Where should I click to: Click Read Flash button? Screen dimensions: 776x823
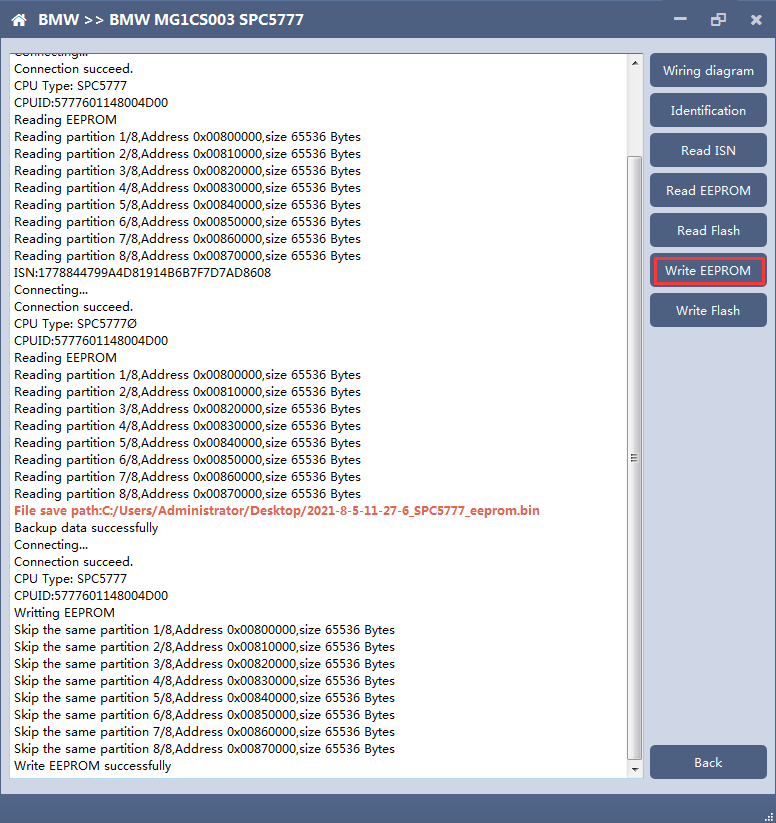point(708,230)
